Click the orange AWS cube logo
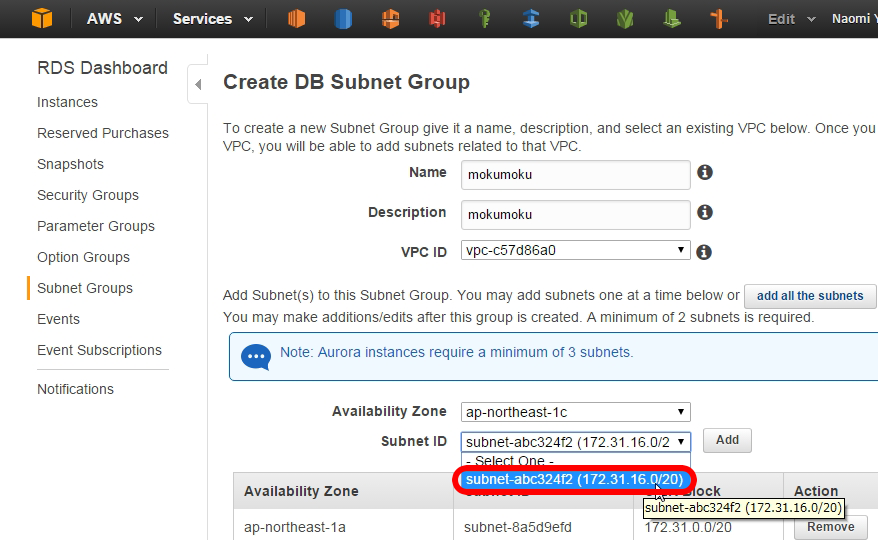 click(42, 18)
